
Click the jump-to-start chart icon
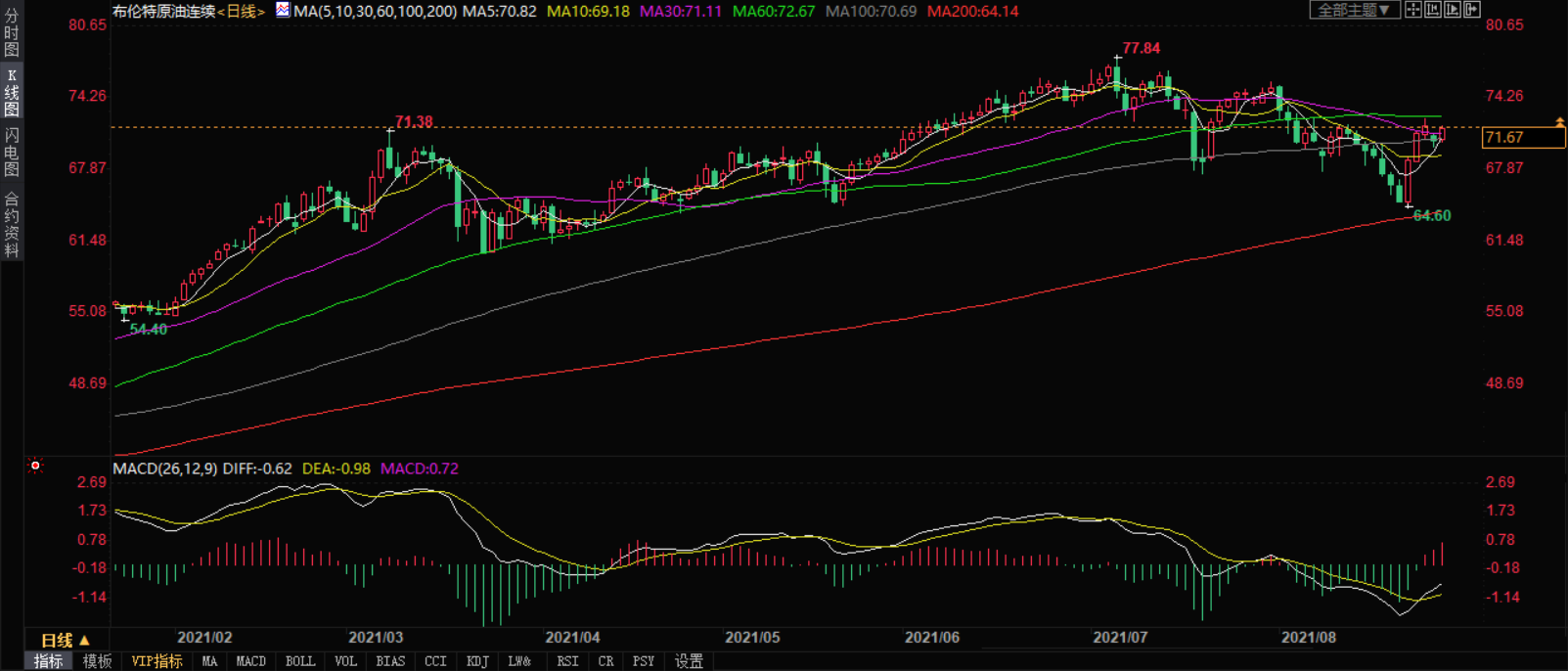coord(1433,10)
